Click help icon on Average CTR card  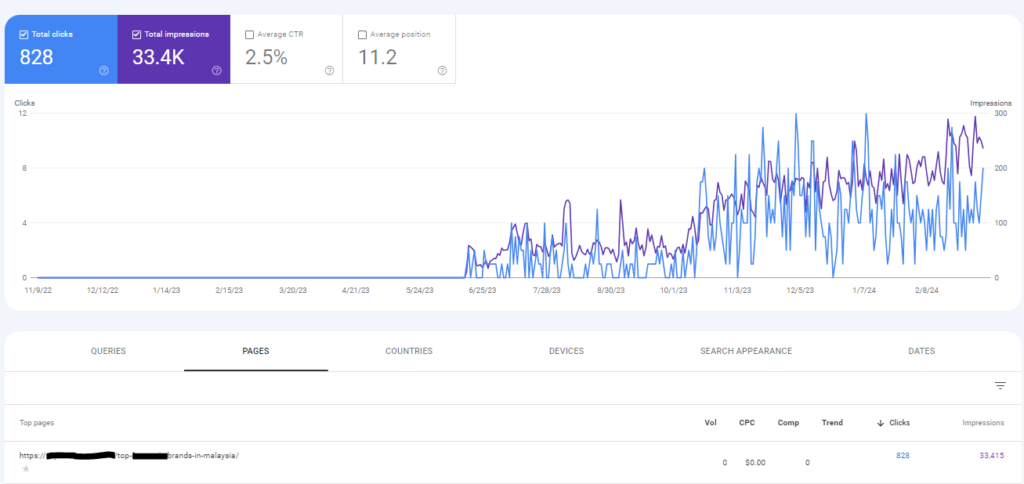pos(329,71)
